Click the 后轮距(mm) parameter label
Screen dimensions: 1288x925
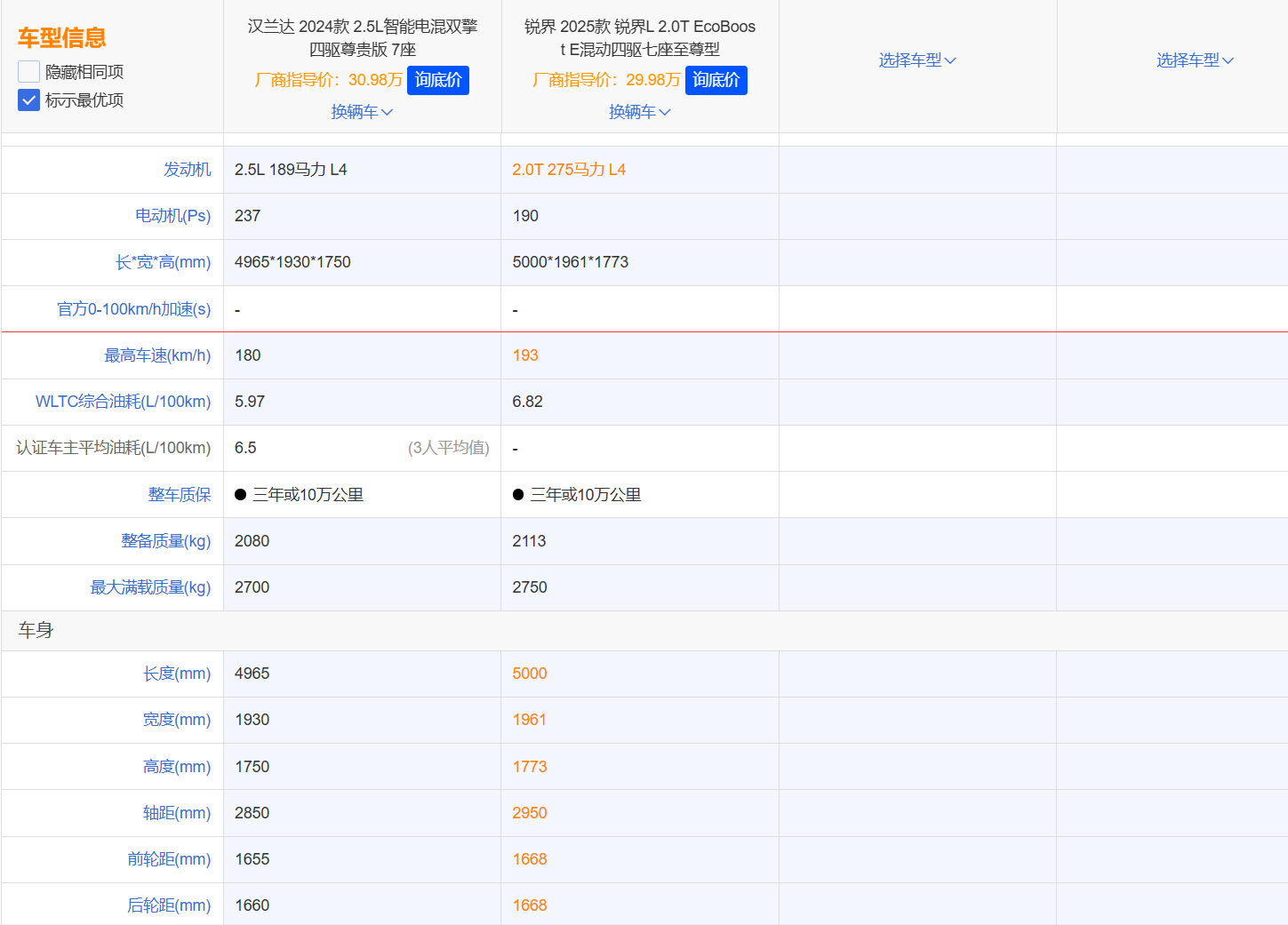[x=169, y=905]
